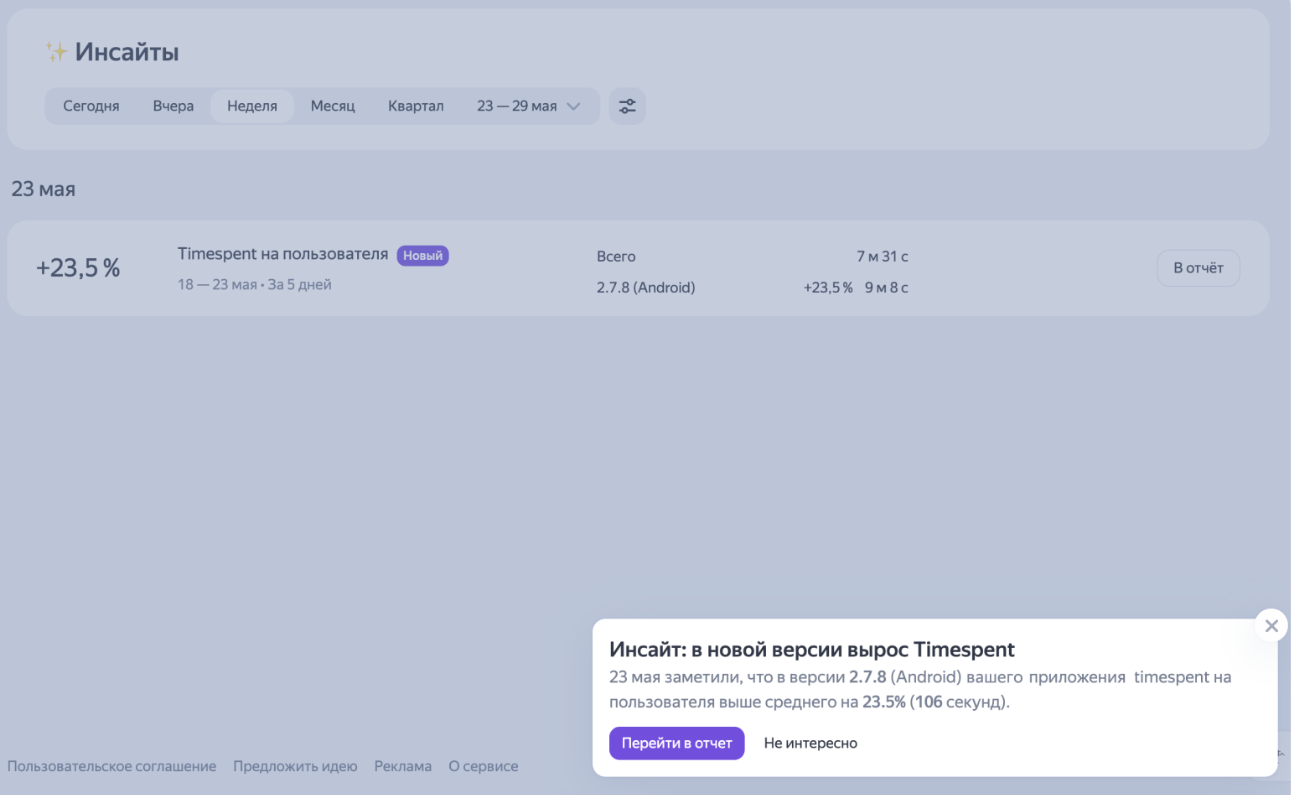1291x795 pixels.
Task: Switch to the Вчера period tab
Action: (173, 106)
